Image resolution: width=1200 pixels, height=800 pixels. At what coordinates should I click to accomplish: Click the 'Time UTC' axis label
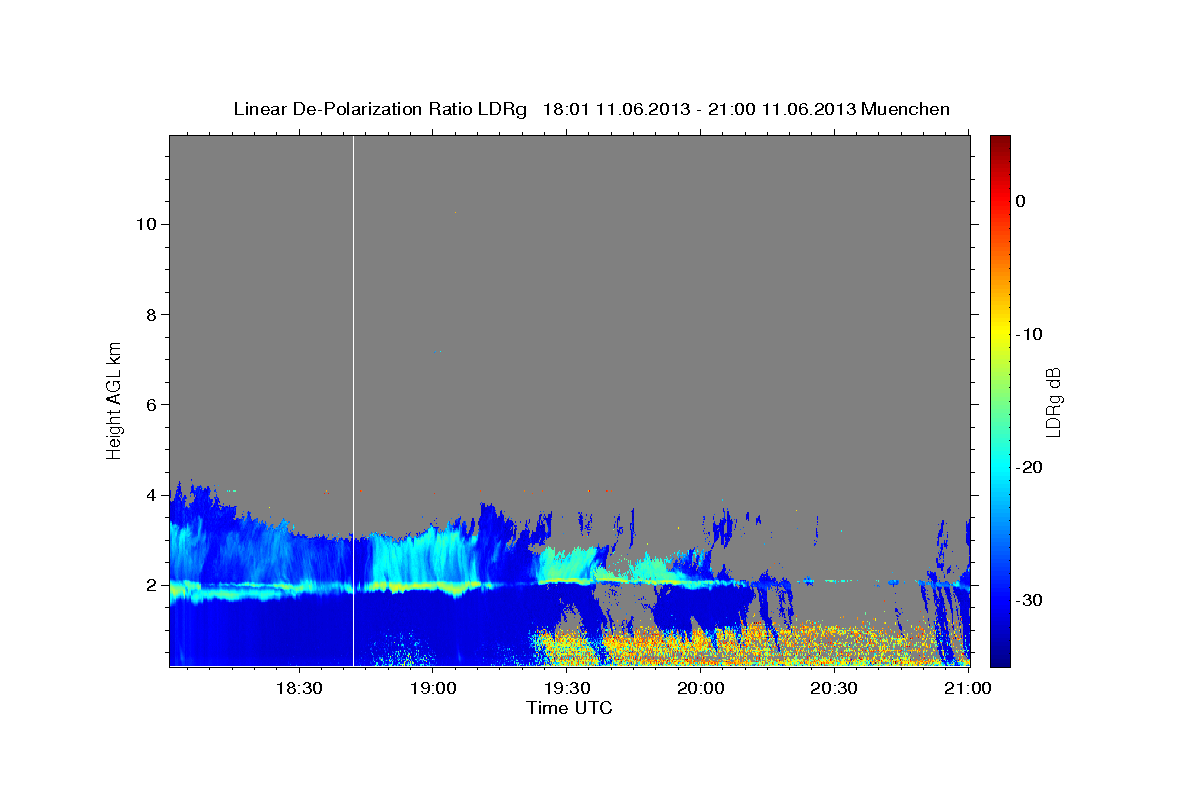(569, 708)
